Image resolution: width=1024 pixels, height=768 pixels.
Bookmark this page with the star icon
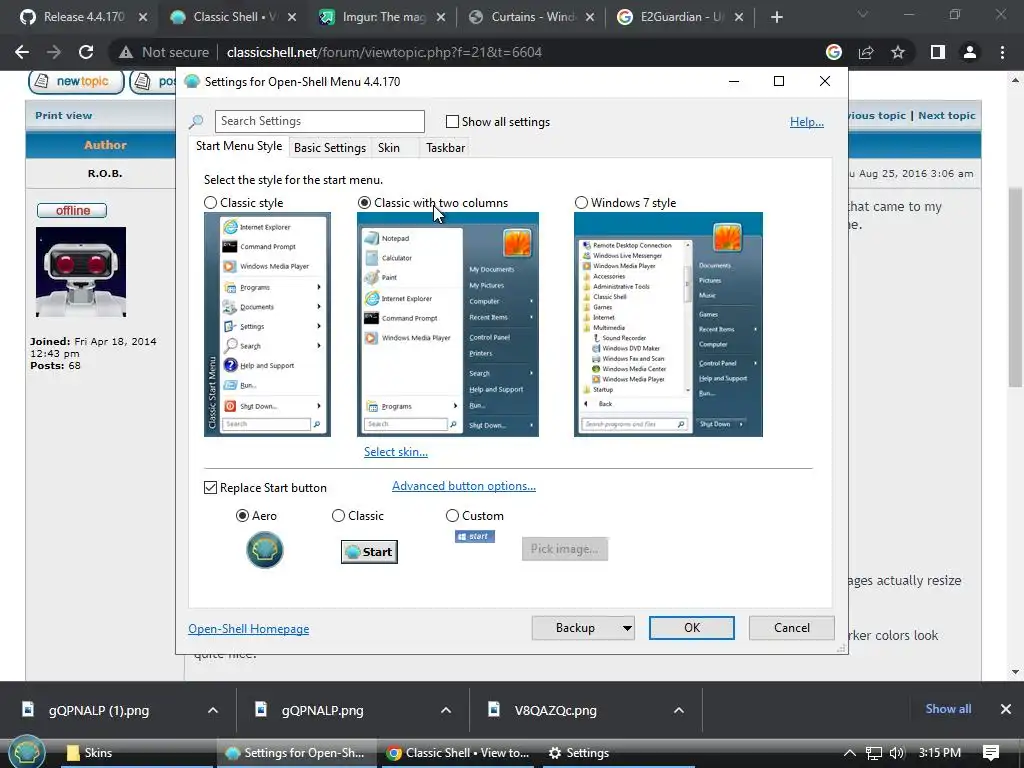(898, 52)
